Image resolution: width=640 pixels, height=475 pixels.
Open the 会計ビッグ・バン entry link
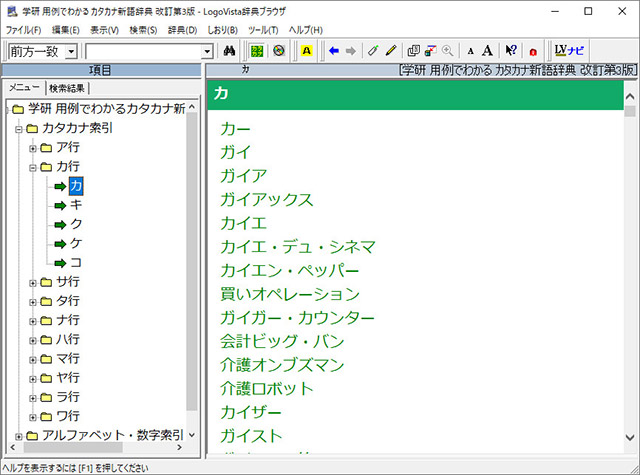point(282,342)
